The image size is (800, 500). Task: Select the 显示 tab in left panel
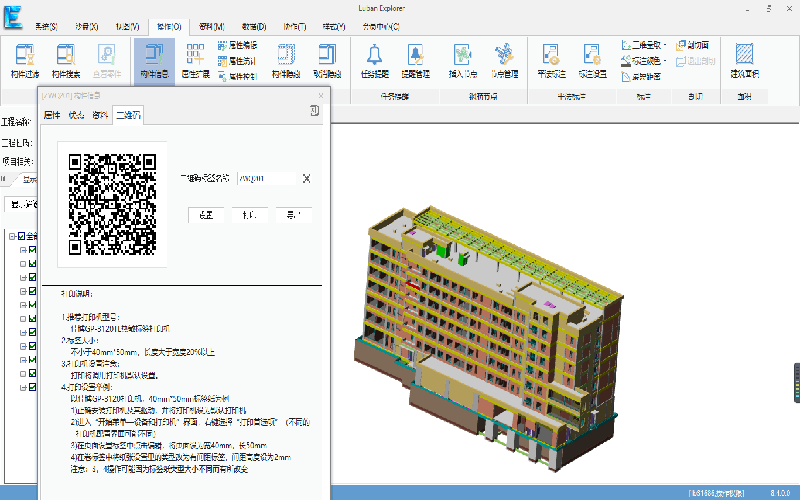29,179
